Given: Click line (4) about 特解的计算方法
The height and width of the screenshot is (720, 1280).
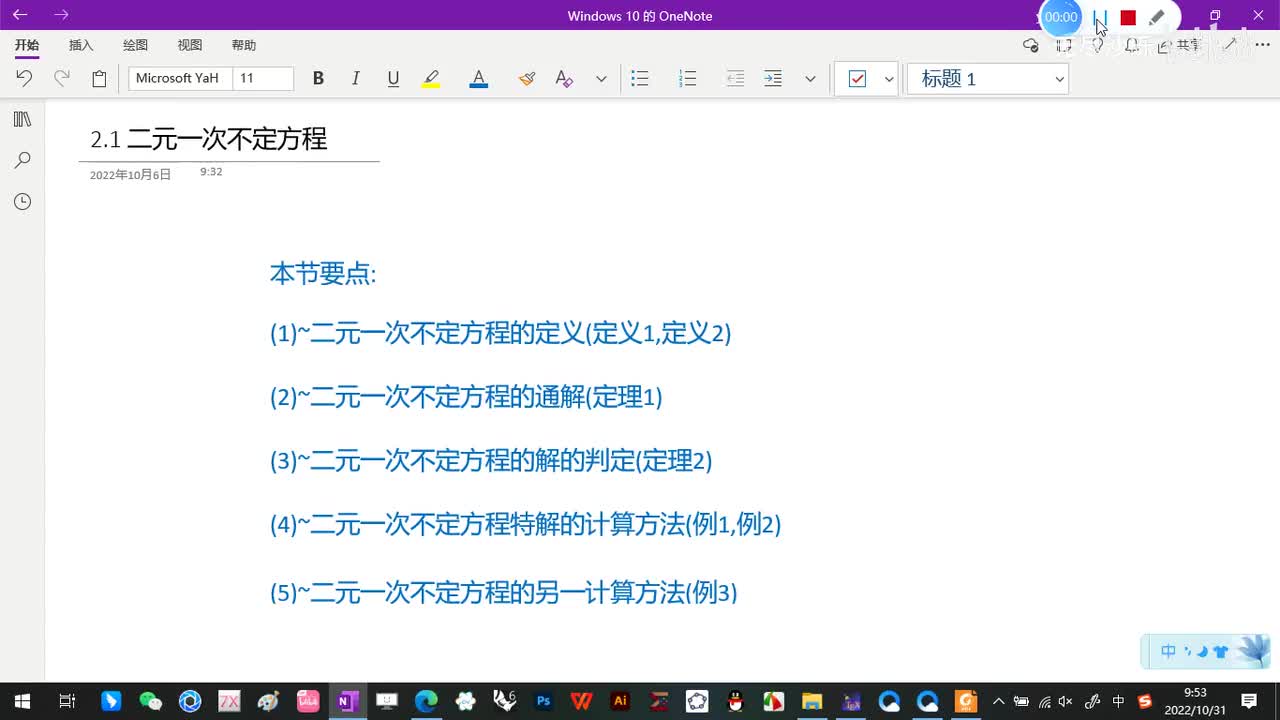Looking at the screenshot, I should [525, 524].
